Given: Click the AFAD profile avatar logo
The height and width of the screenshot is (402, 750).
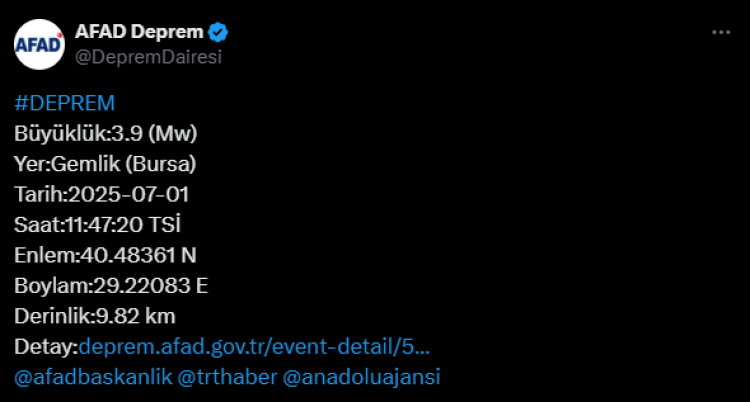Looking at the screenshot, I should tap(38, 44).
